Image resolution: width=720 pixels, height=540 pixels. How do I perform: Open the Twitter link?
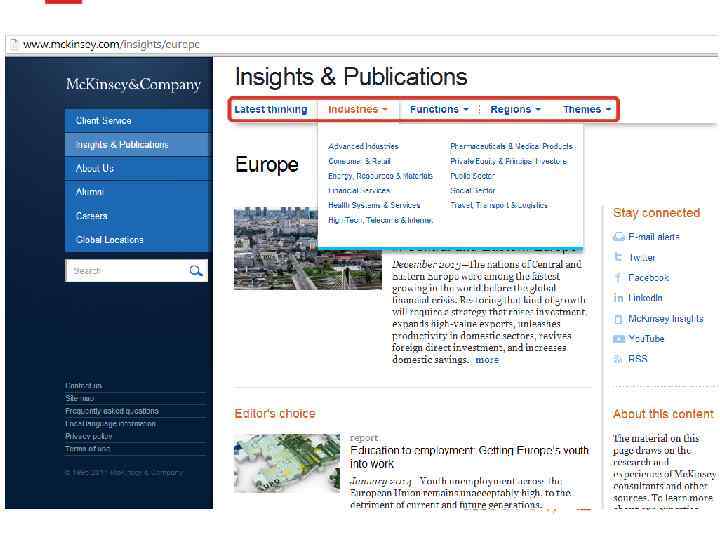click(641, 258)
